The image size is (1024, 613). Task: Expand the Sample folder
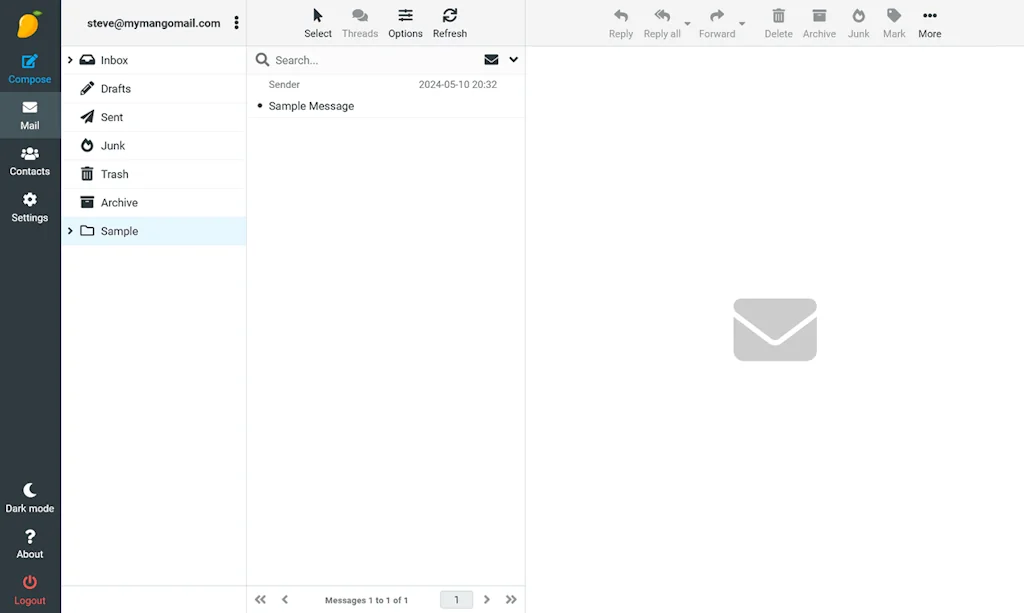69,230
